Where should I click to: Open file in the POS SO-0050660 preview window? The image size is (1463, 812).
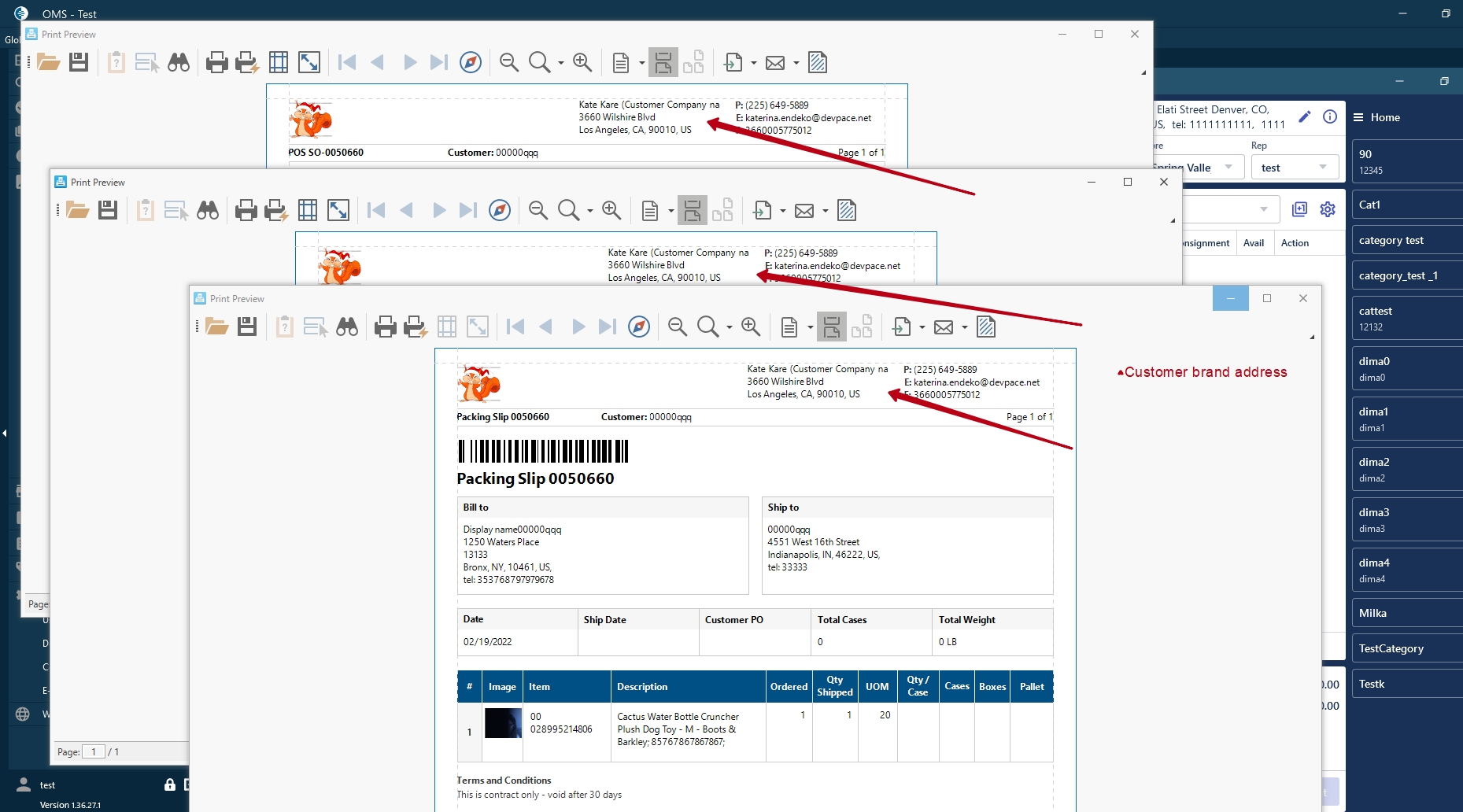point(48,62)
